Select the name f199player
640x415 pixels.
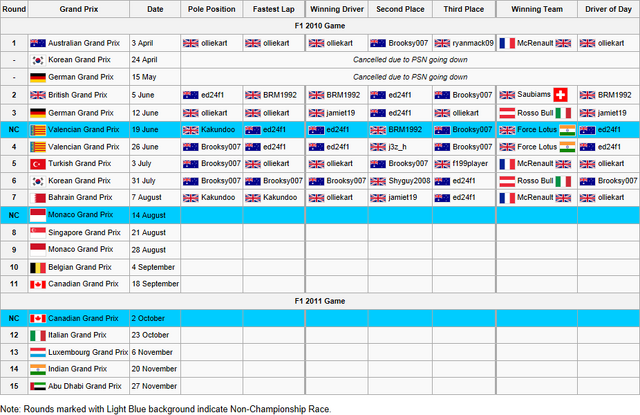click(470, 164)
